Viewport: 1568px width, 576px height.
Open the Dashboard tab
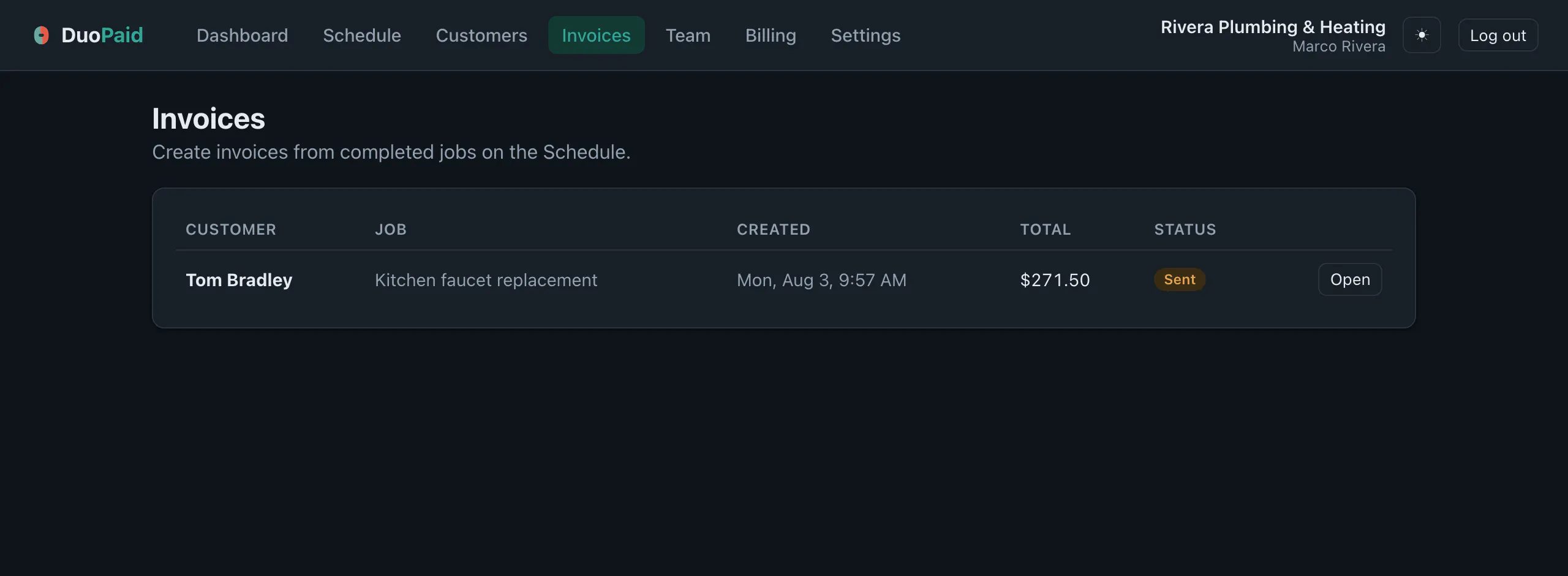coord(242,35)
